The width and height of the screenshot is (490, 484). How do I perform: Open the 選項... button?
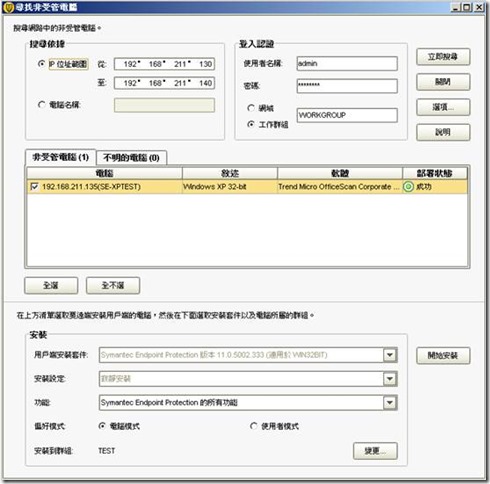pyautogui.click(x=443, y=107)
